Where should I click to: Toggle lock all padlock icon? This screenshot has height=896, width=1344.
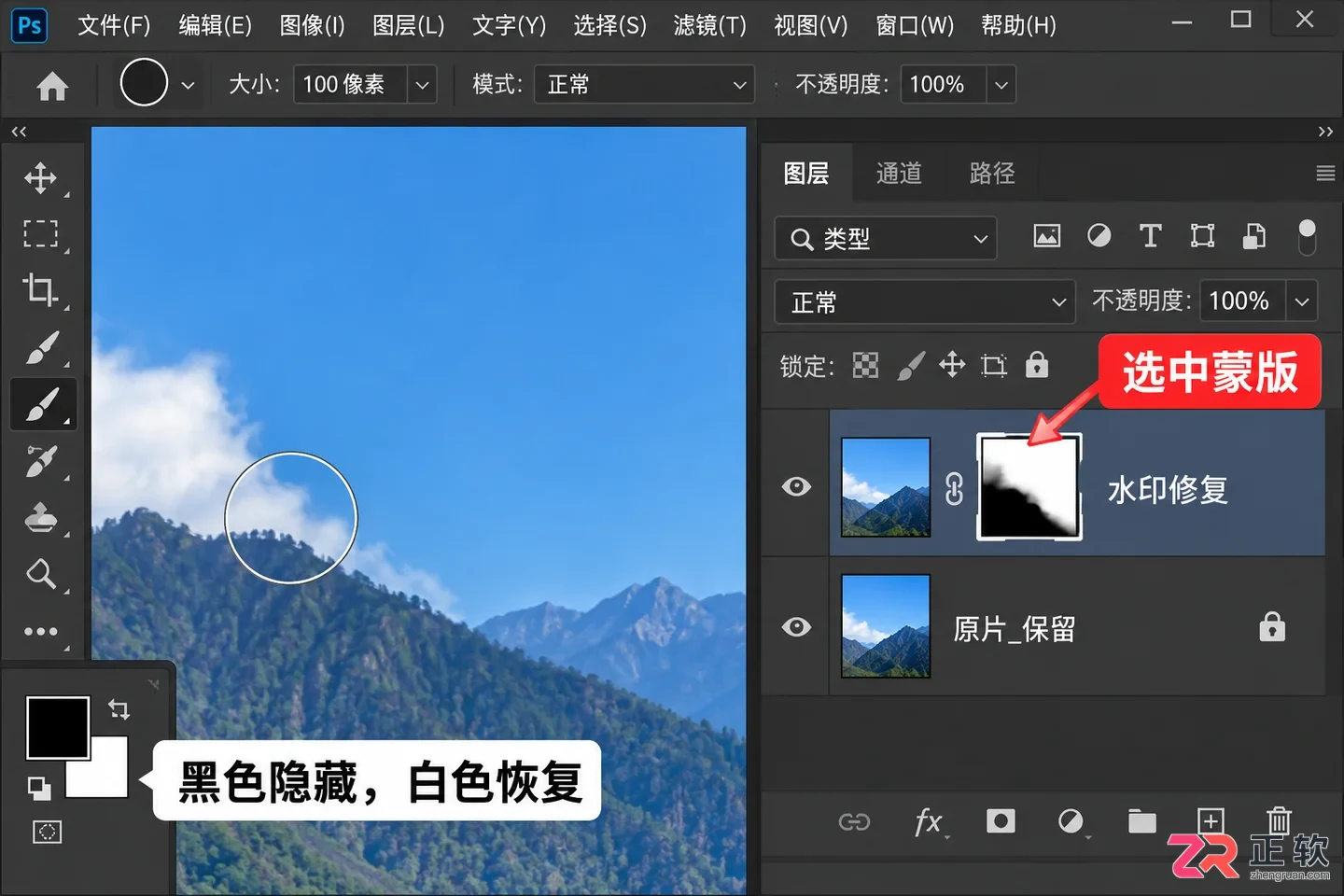(1037, 365)
